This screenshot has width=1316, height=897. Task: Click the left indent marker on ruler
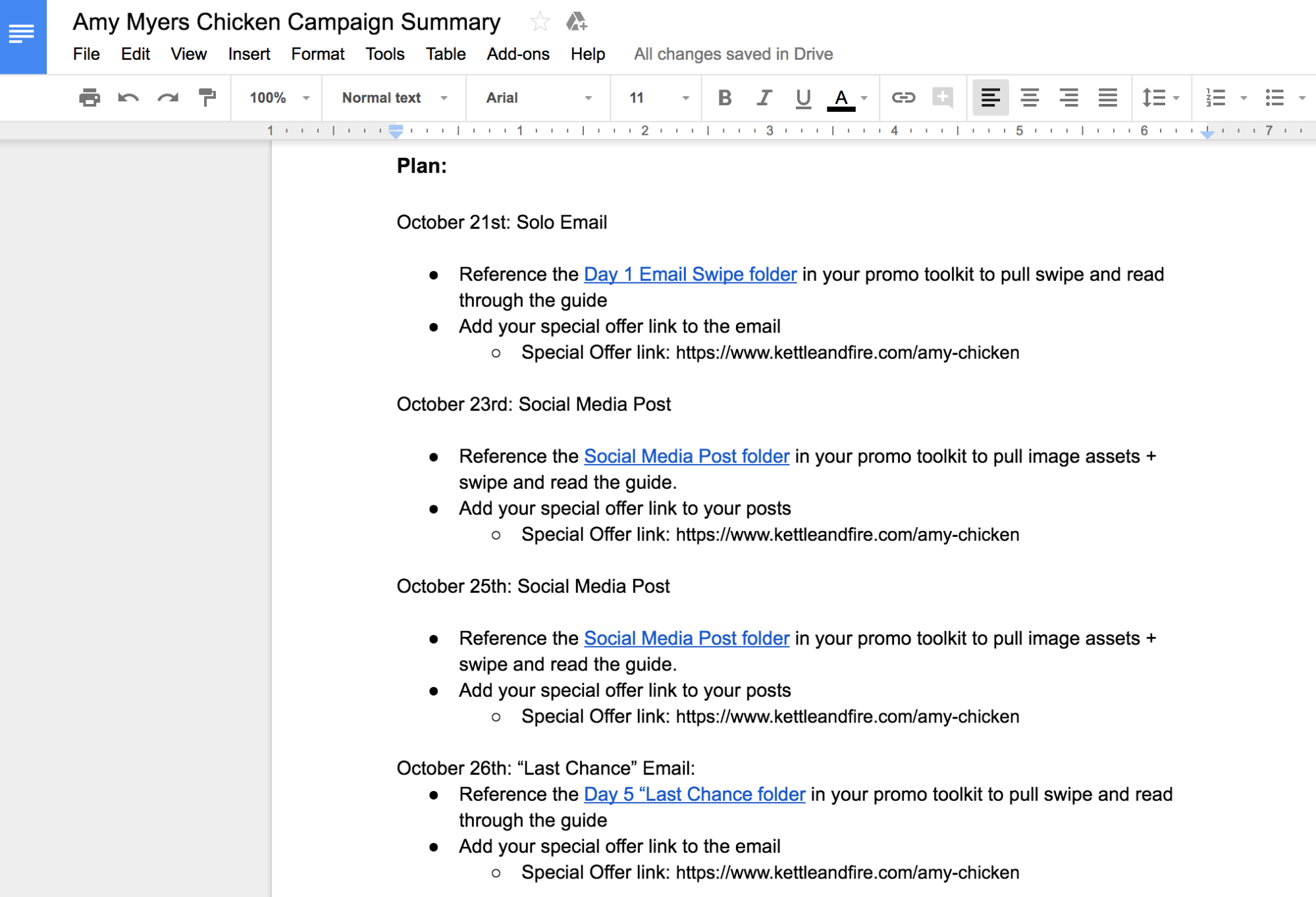coord(395,131)
